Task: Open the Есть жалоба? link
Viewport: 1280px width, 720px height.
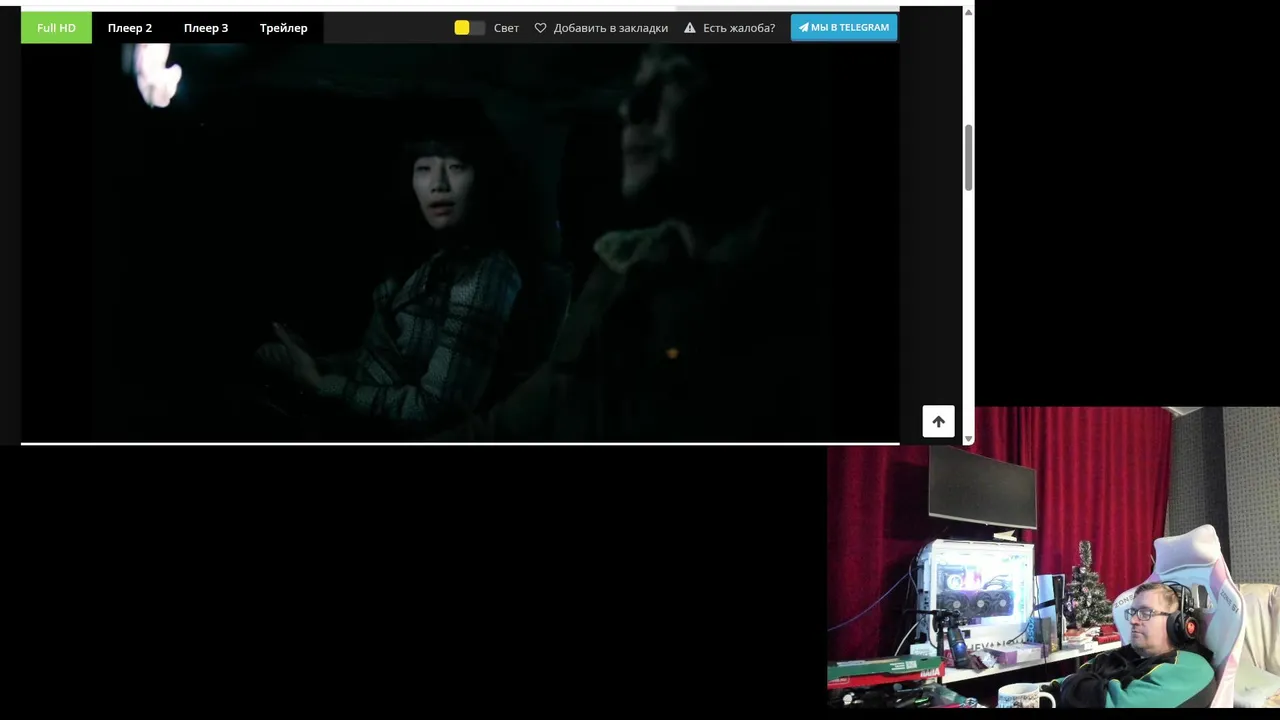Action: [x=738, y=28]
